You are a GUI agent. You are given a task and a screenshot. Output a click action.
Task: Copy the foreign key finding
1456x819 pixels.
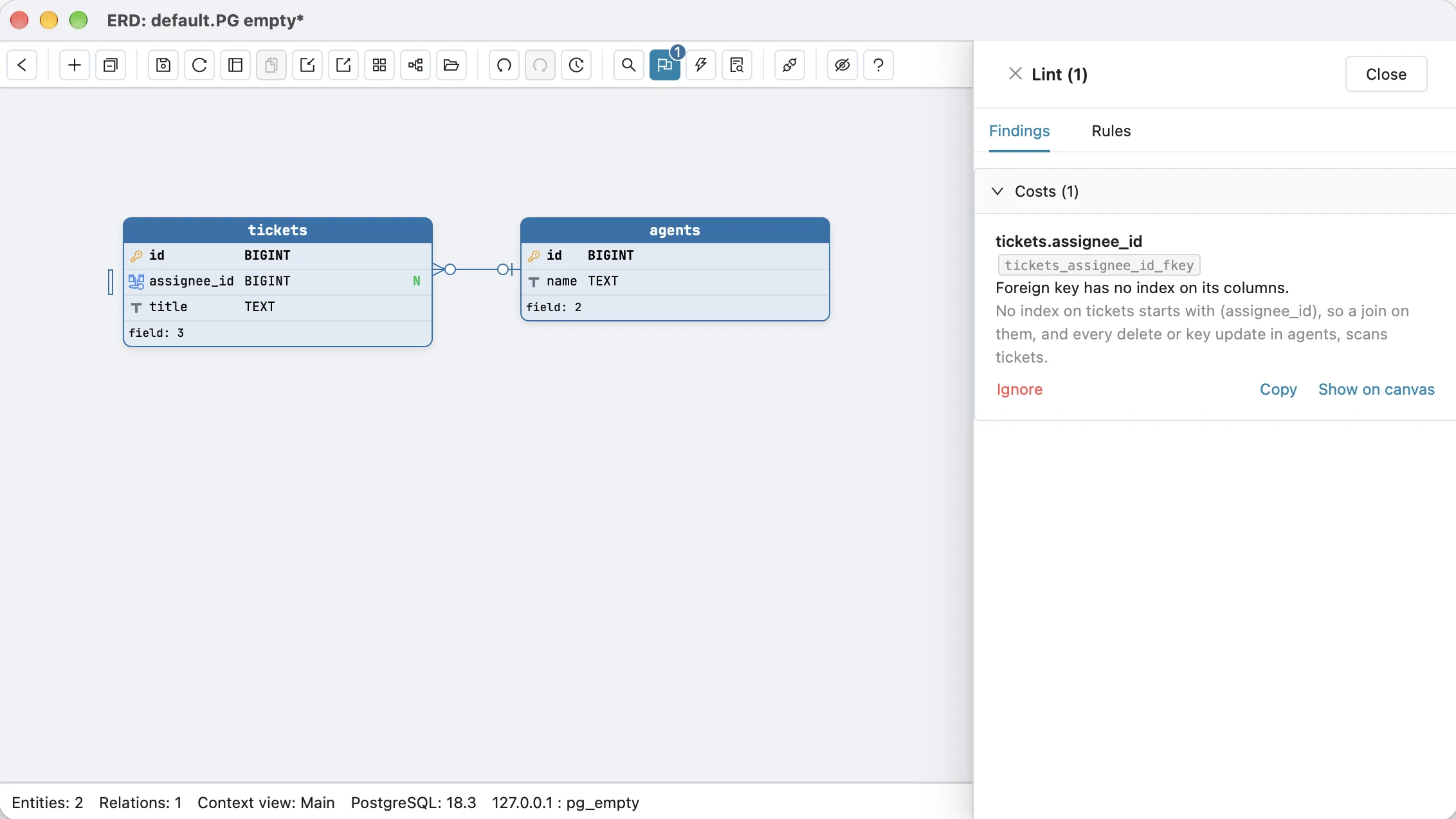1278,390
